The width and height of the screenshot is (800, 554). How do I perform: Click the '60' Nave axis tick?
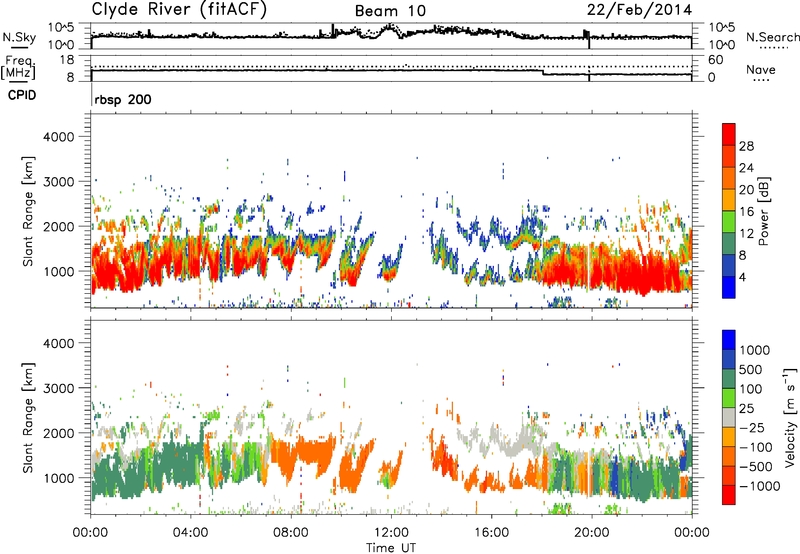click(x=715, y=60)
